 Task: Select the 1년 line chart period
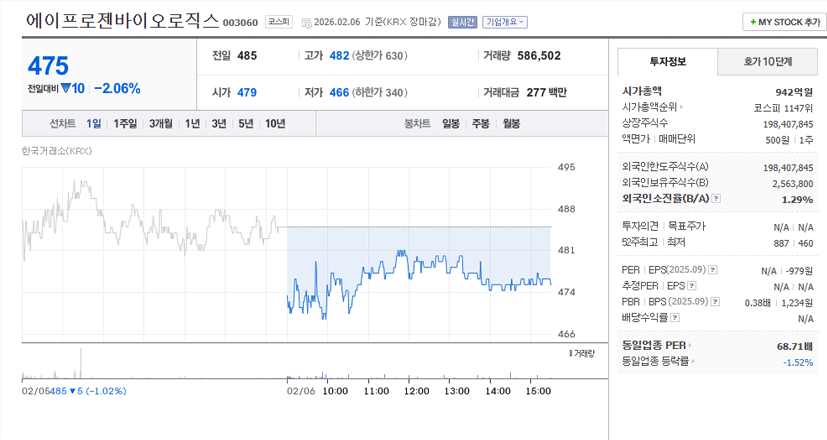click(192, 123)
